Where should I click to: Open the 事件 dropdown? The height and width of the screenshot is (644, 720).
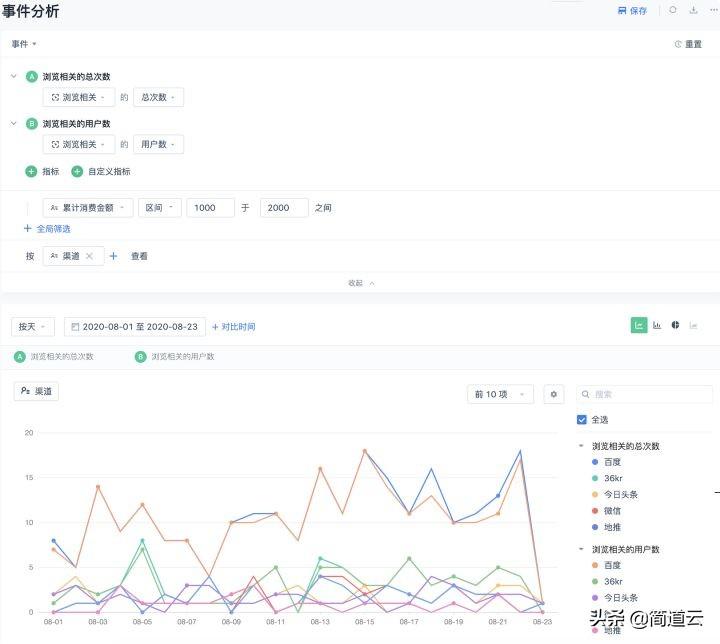[24, 44]
